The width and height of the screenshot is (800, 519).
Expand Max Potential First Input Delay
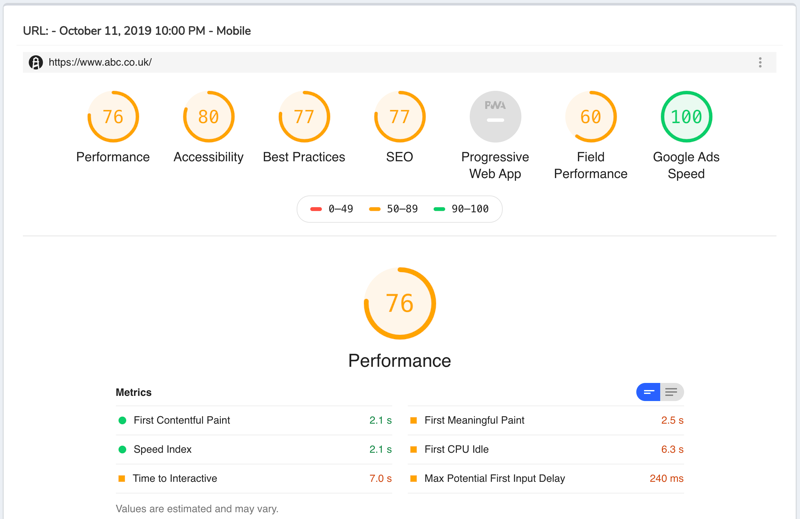(x=546, y=479)
